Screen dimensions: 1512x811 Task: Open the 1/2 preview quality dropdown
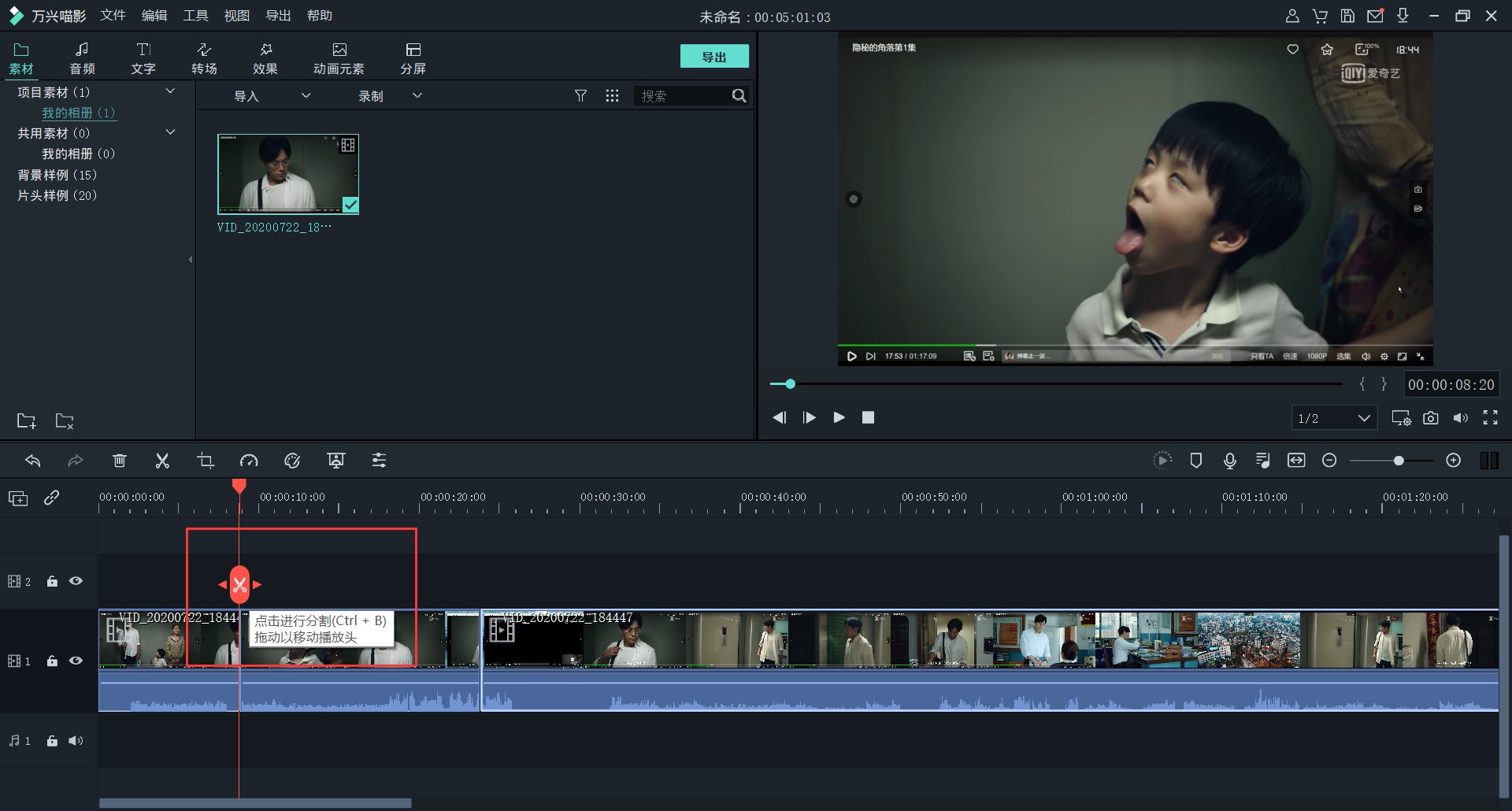(x=1334, y=418)
